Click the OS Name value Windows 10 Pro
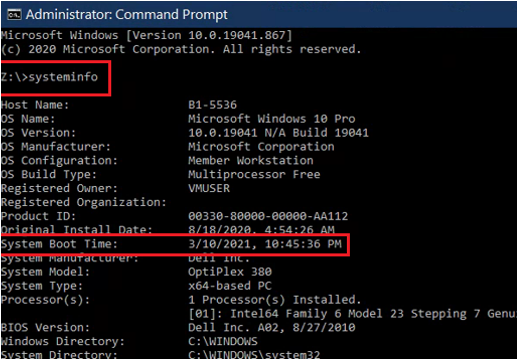This screenshot has width=518, height=360. tap(272, 119)
